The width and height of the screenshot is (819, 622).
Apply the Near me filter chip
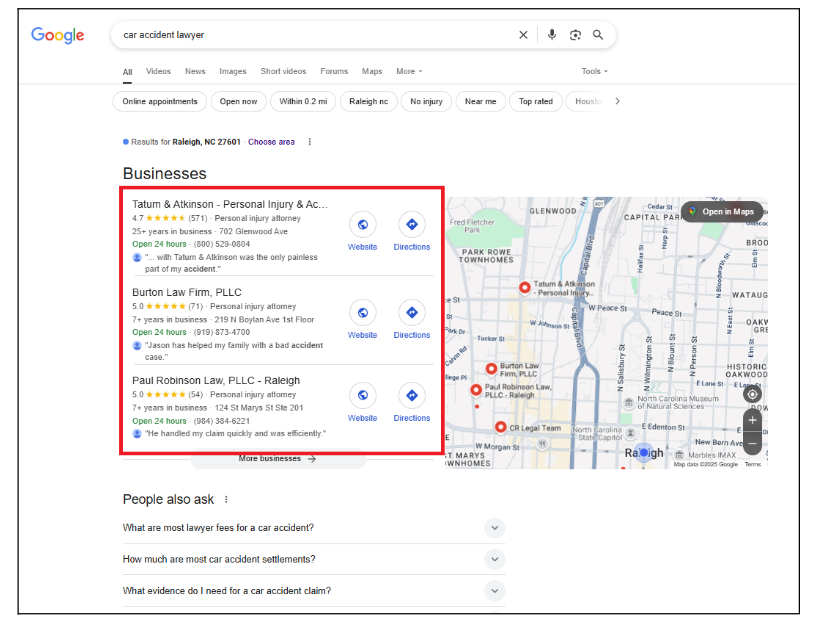click(x=480, y=101)
